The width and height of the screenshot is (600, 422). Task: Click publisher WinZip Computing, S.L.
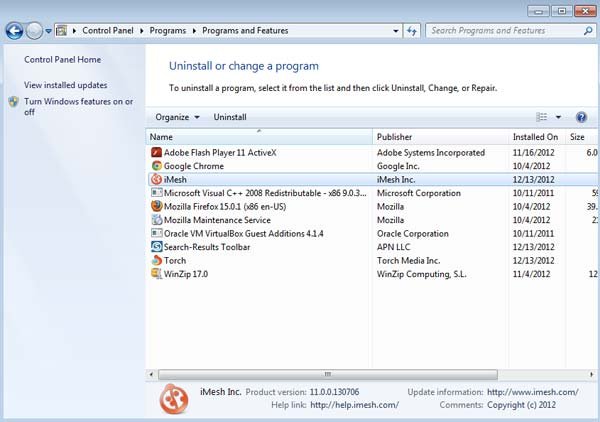tap(421, 274)
